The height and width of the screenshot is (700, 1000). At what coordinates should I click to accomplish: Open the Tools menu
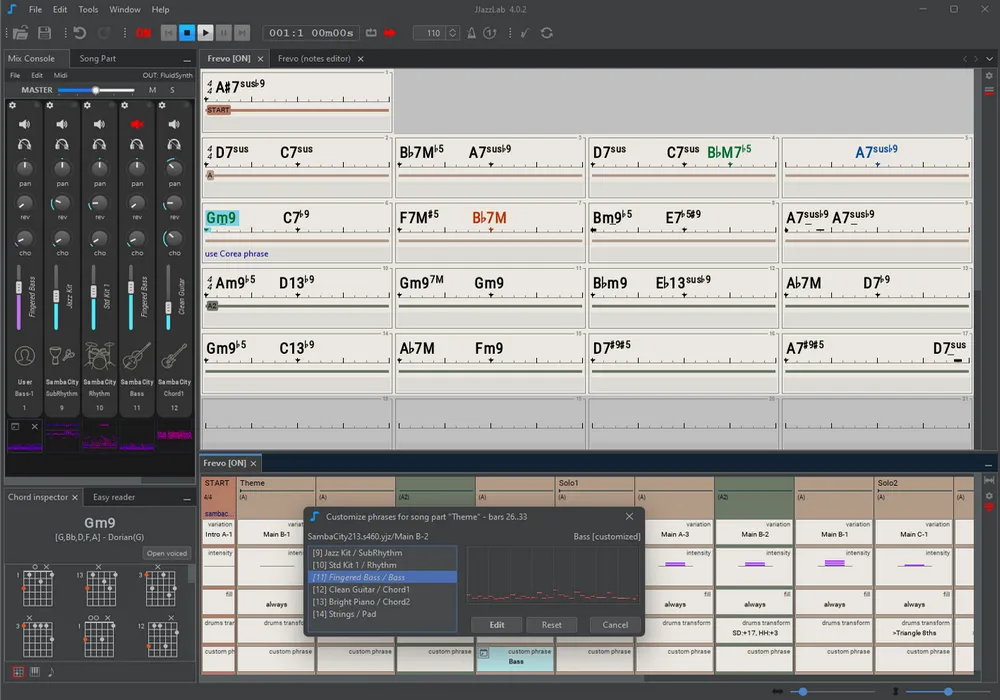click(x=88, y=10)
